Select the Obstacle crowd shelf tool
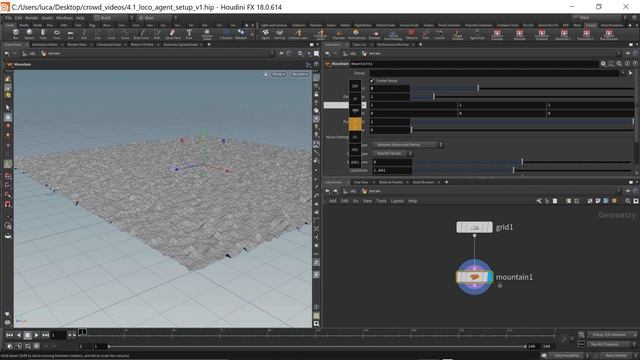Viewport: 640px width, 360px height. click(411, 33)
